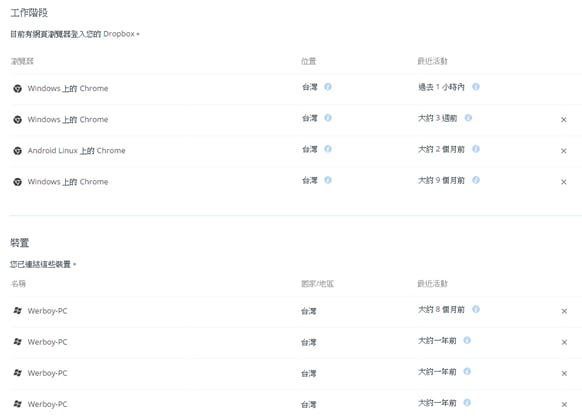Open info icon next to 大約 8 個月前
Image resolution: width=582 pixels, height=418 pixels.
click(476, 309)
